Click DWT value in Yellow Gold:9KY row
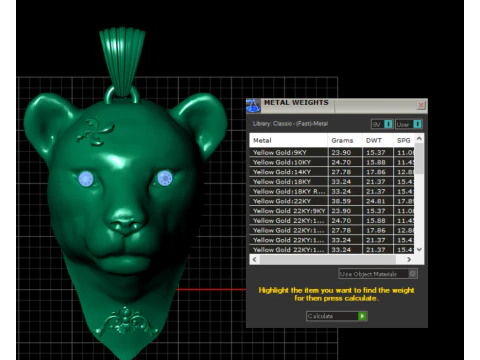This screenshot has width=480, height=360. click(x=376, y=152)
